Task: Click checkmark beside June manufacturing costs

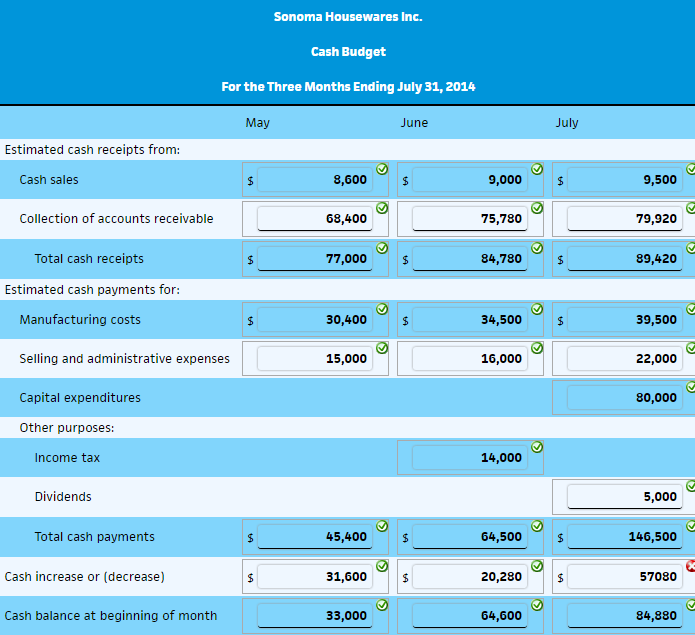Action: 537,308
